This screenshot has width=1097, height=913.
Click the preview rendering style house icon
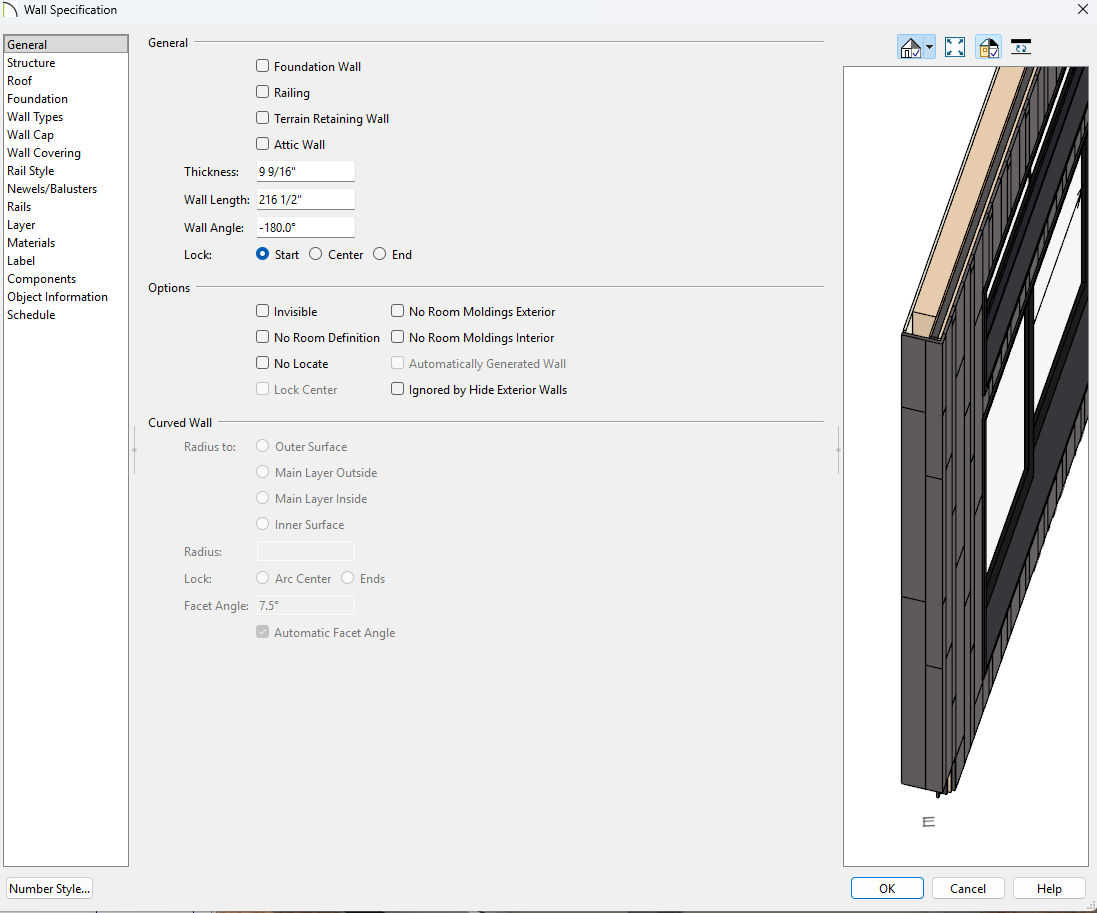pyautogui.click(x=910, y=47)
